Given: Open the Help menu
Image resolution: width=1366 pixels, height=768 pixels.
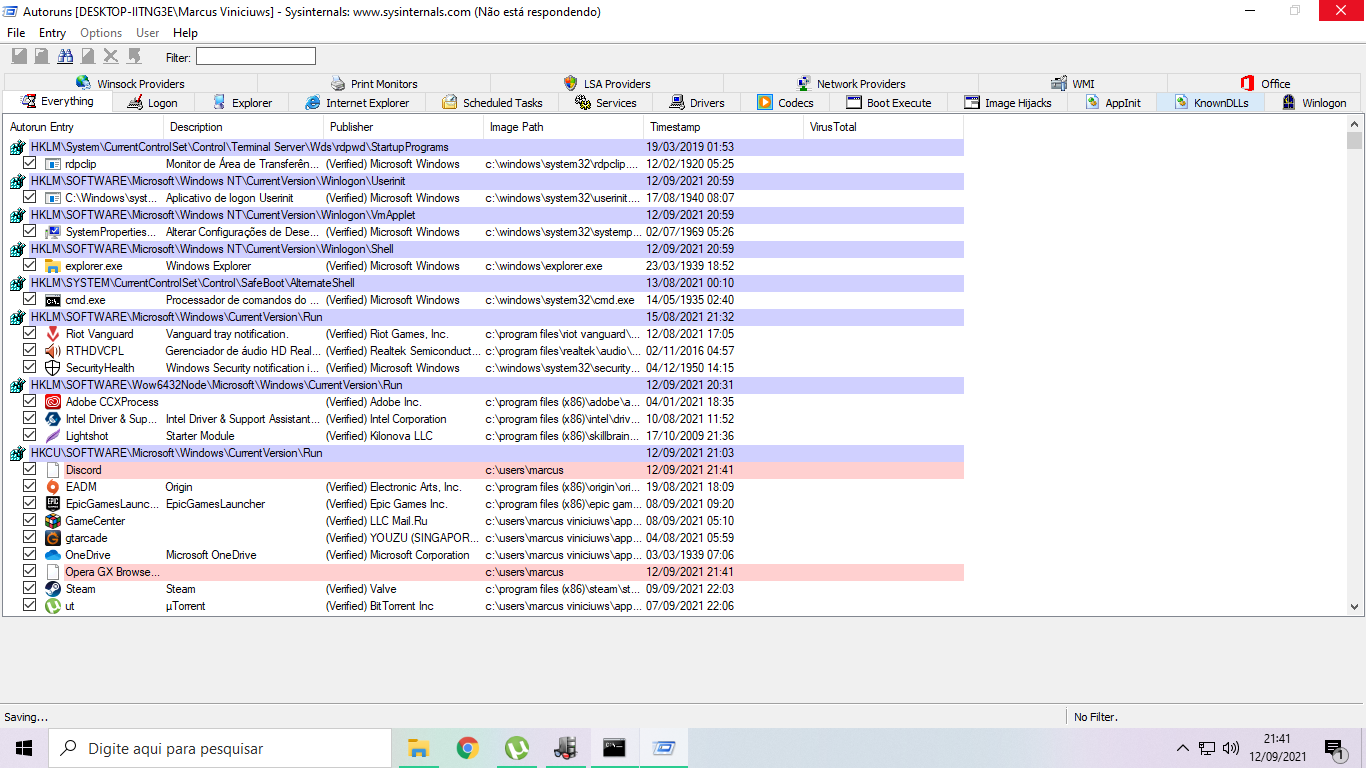Looking at the screenshot, I should (x=185, y=33).
